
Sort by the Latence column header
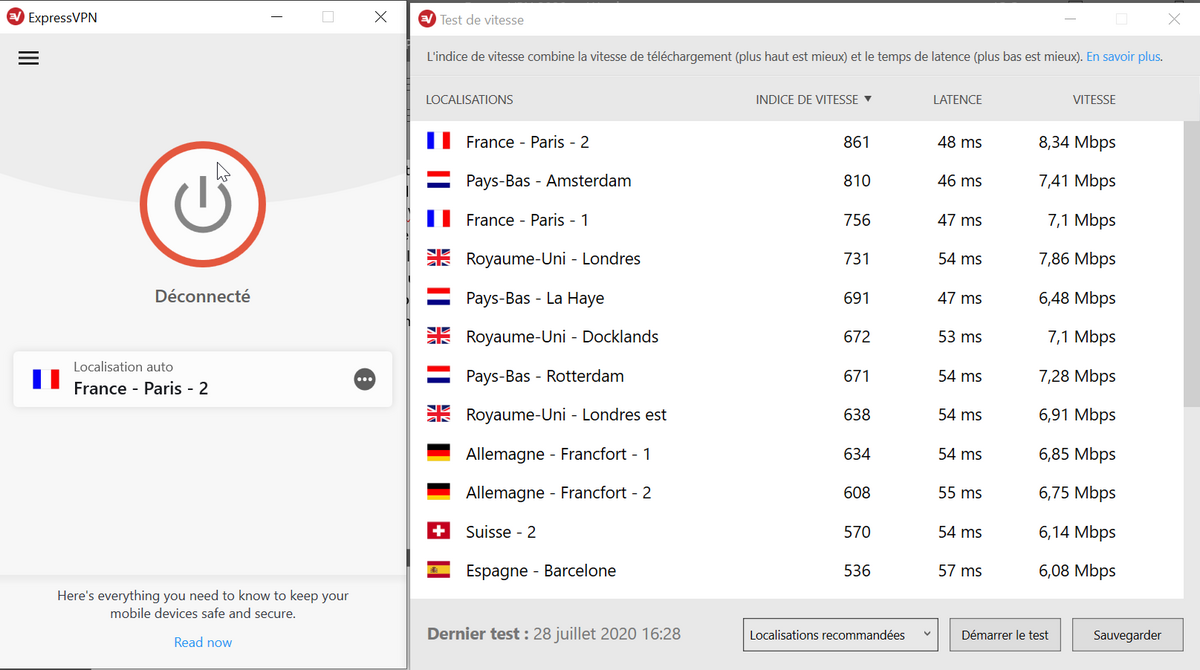point(957,99)
